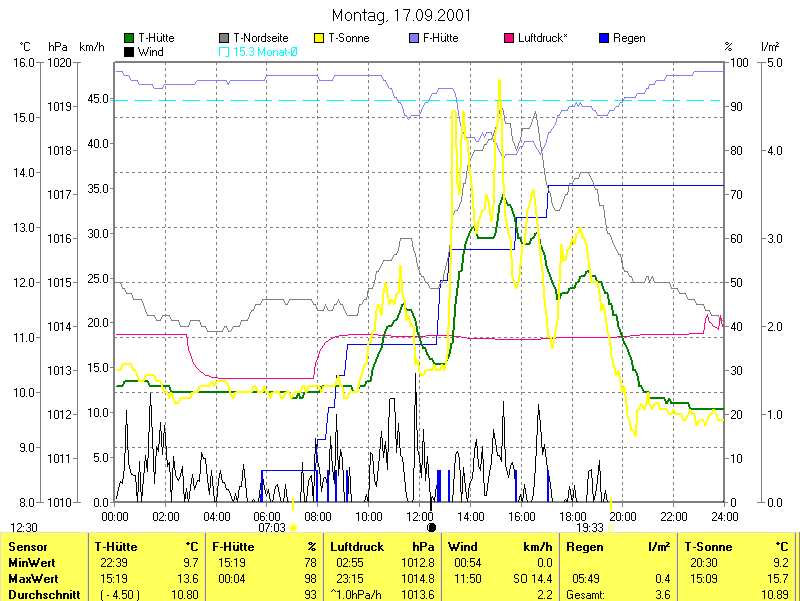Click the pink Luftdruck legend square
800x601 pixels.
pos(509,38)
